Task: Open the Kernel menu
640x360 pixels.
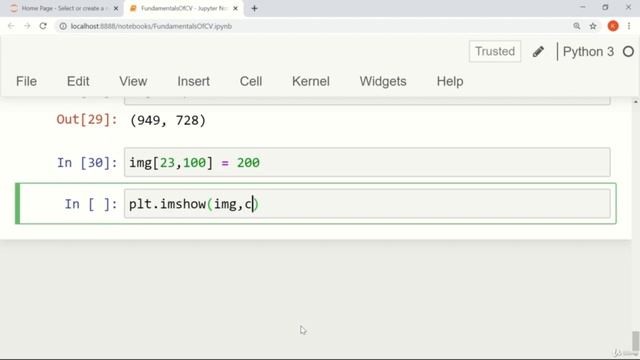Action: pos(311,81)
